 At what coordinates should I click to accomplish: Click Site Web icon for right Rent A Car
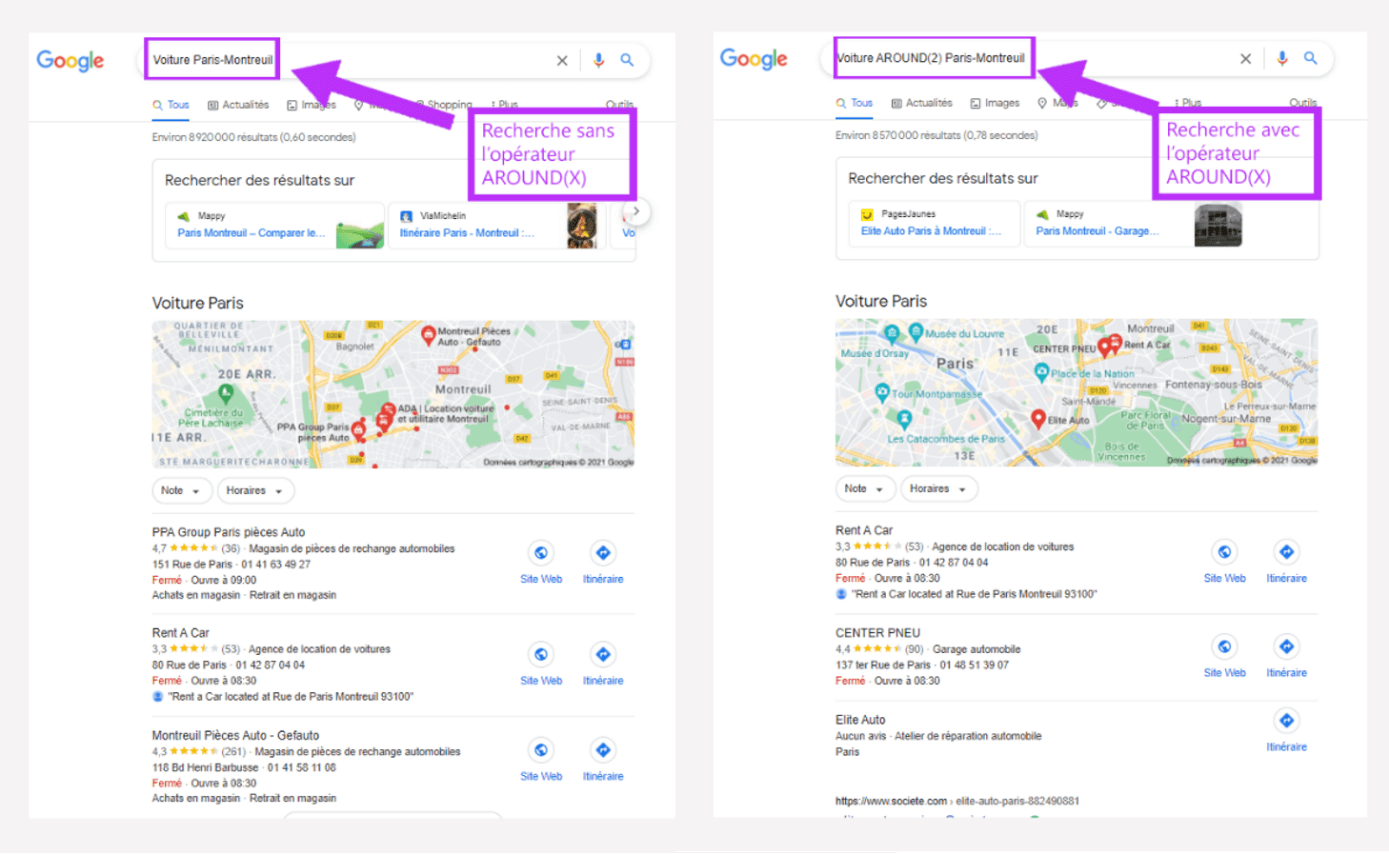[1225, 552]
